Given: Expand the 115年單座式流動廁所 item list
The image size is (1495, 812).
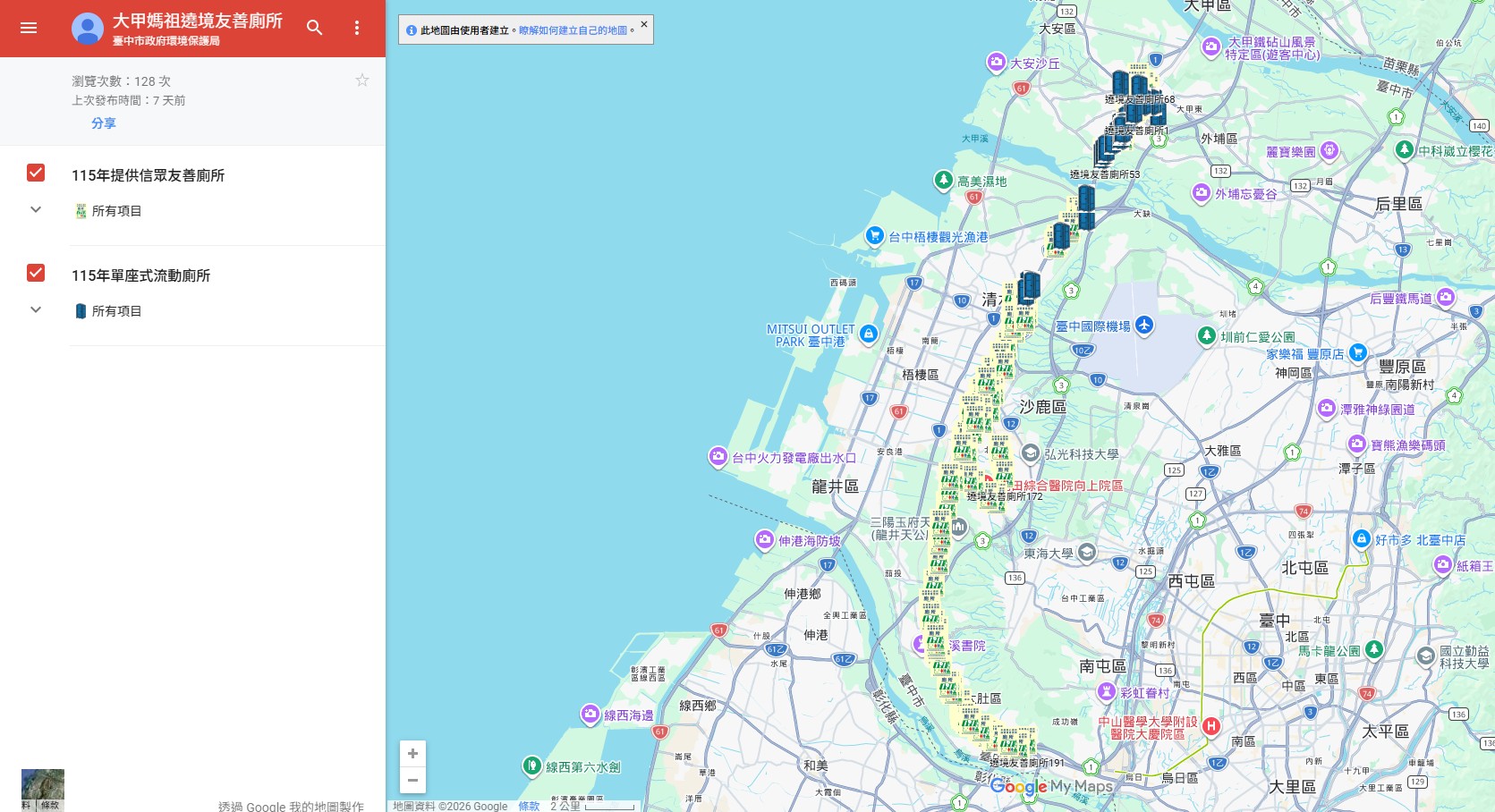Looking at the screenshot, I should (x=36, y=310).
